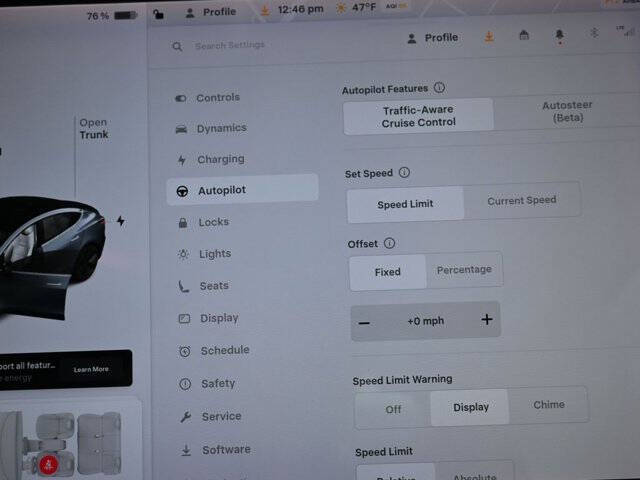
Task: Click the Autopilot steering wheel icon
Action: point(182,191)
